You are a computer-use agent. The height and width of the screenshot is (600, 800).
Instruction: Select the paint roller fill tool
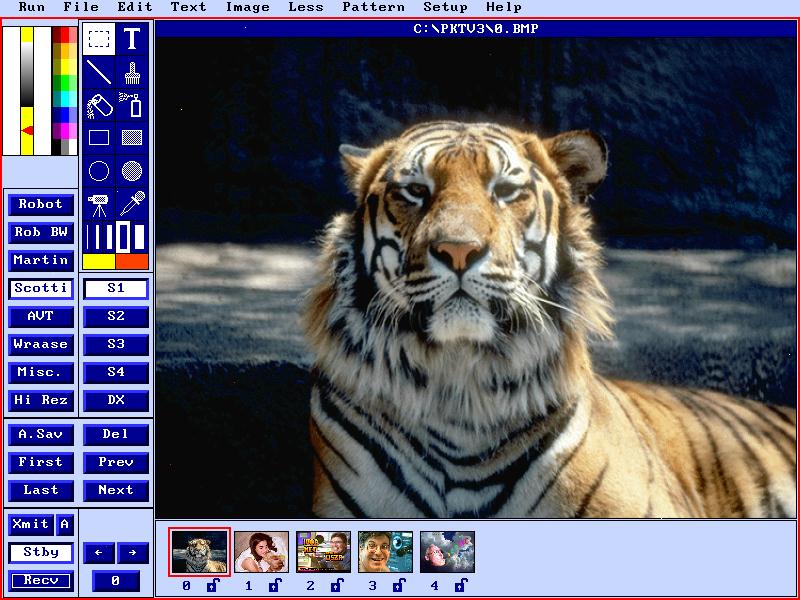click(x=99, y=105)
